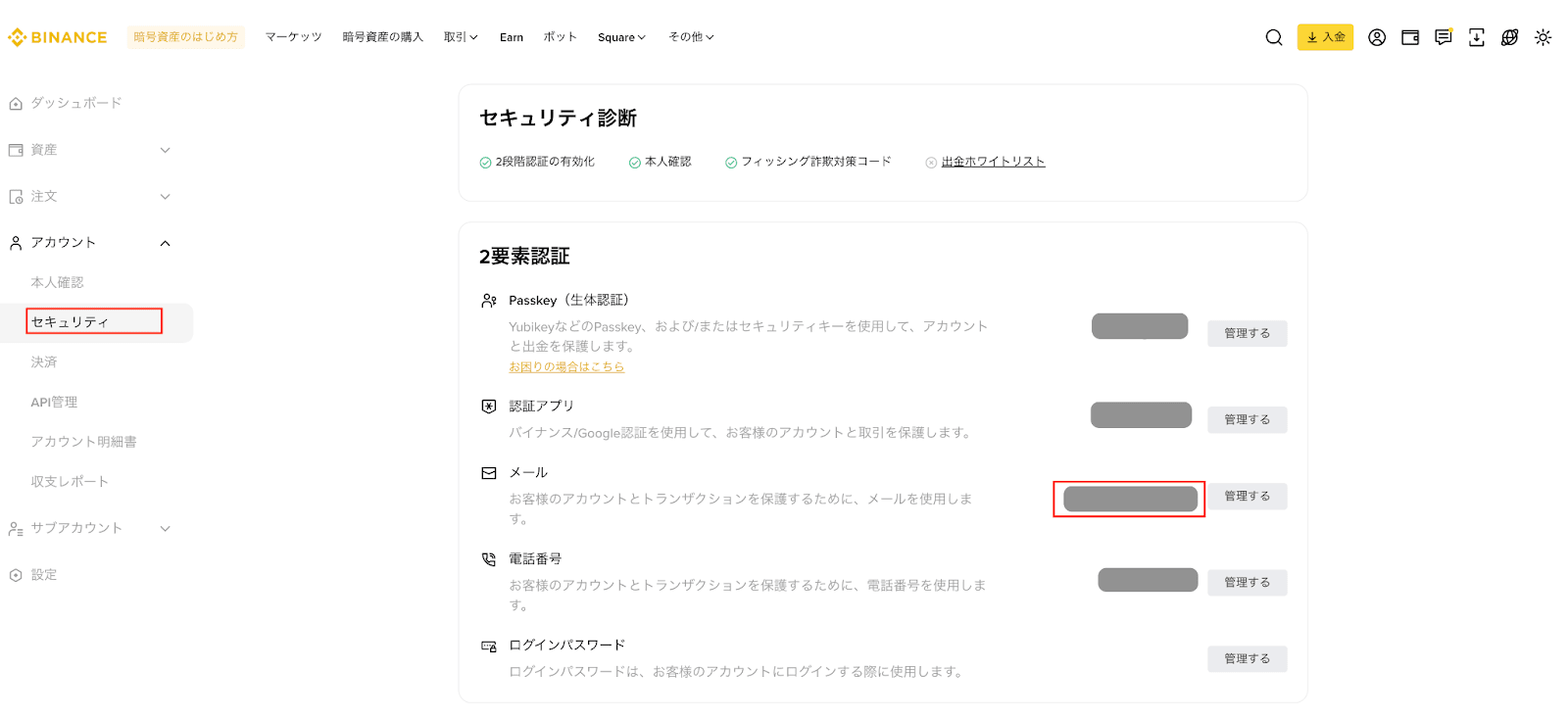1568x719 pixels.
Task: Click the 本人確認 green check icon
Action: pos(635,163)
